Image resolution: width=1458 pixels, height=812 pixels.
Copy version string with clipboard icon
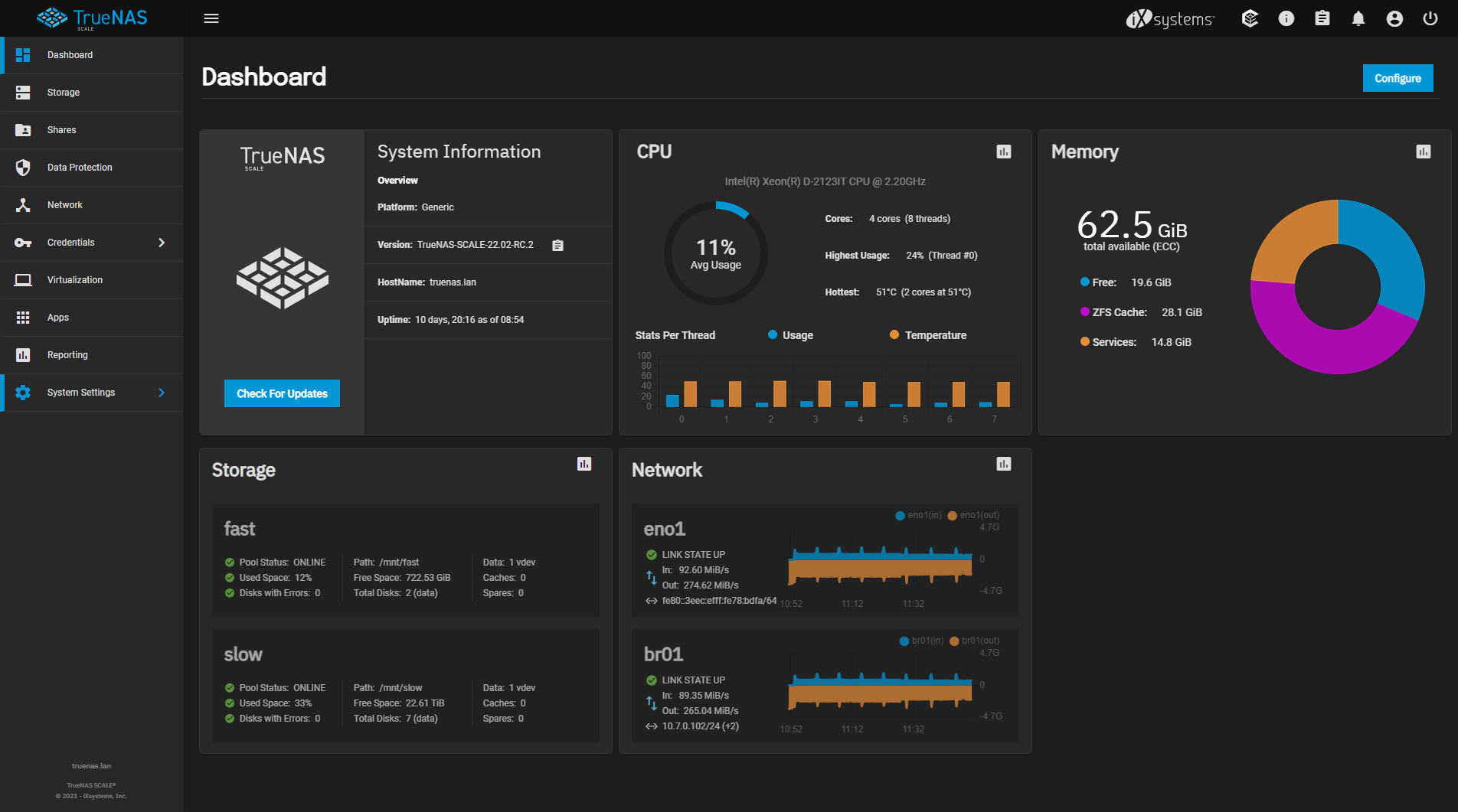[x=557, y=246]
